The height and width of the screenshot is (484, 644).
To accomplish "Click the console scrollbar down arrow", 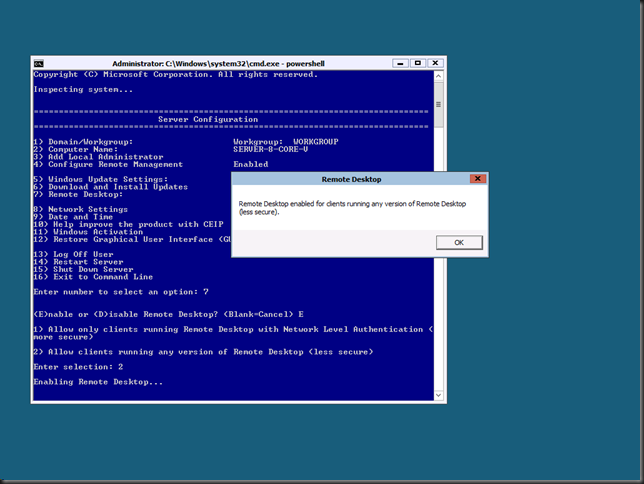I will tap(438, 395).
